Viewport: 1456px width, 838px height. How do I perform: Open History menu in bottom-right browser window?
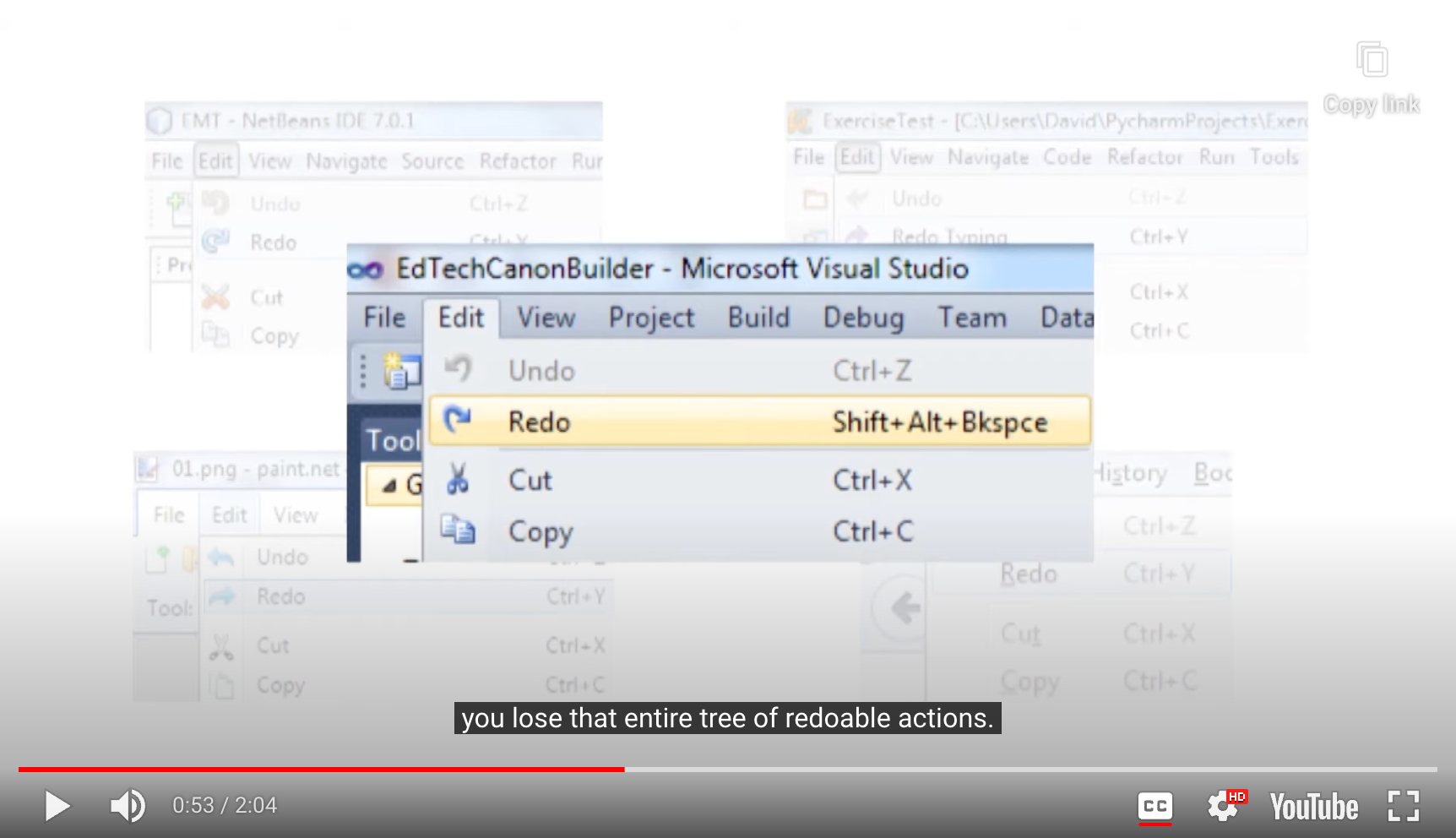tap(1130, 474)
